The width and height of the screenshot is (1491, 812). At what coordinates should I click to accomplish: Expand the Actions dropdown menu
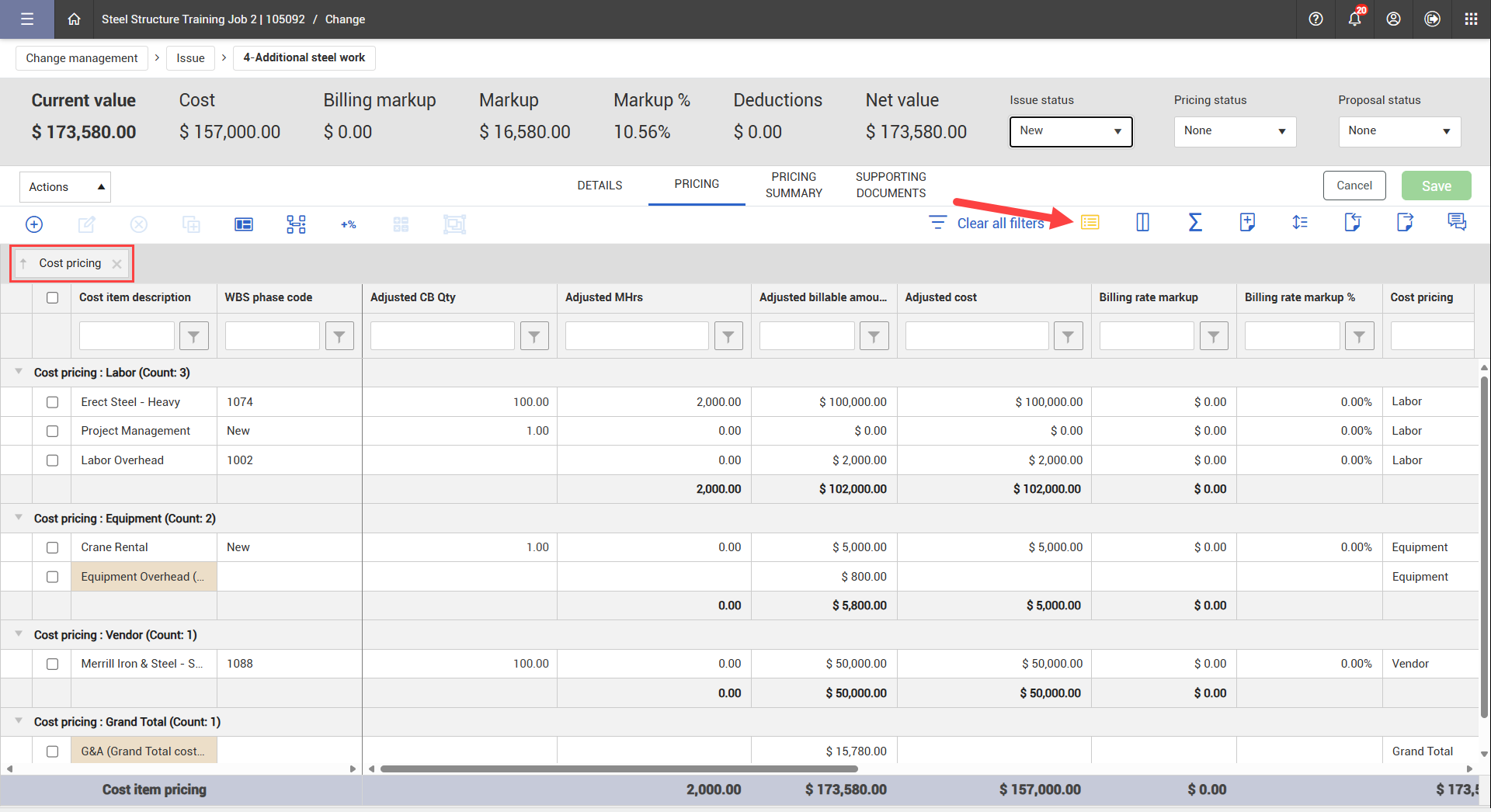pos(65,187)
